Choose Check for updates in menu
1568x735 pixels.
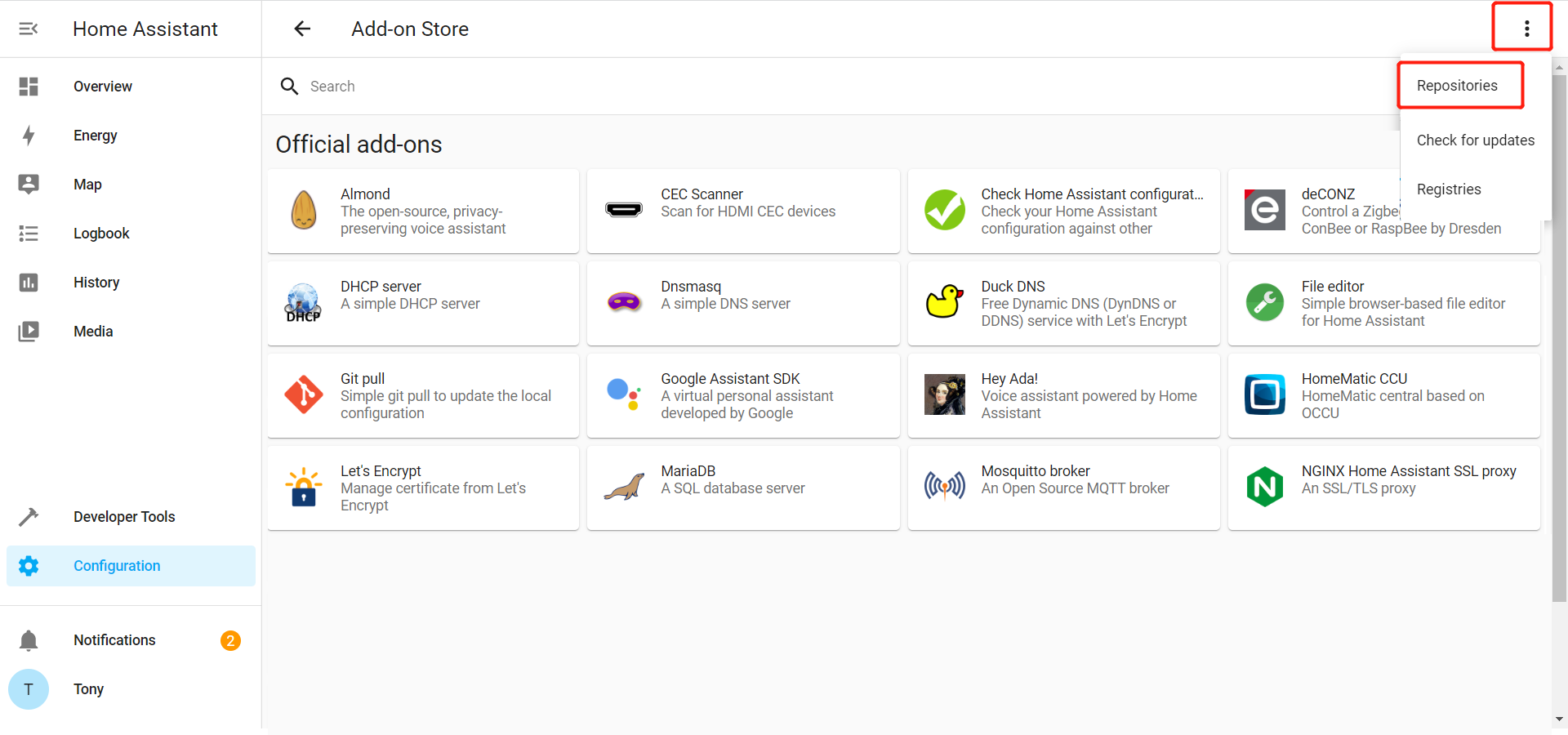tap(1475, 140)
